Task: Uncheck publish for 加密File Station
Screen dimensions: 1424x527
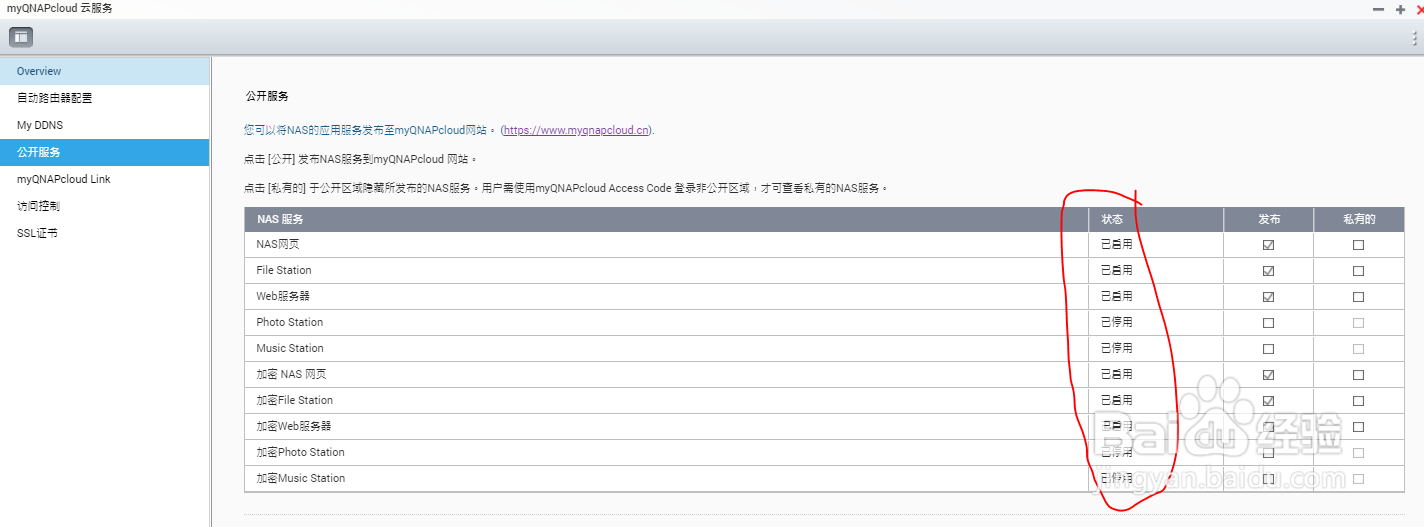Action: (1269, 401)
